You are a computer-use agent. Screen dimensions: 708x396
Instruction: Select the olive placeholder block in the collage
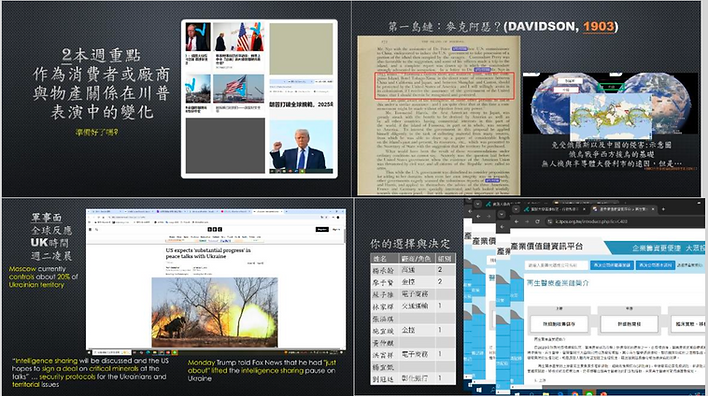point(301,49)
